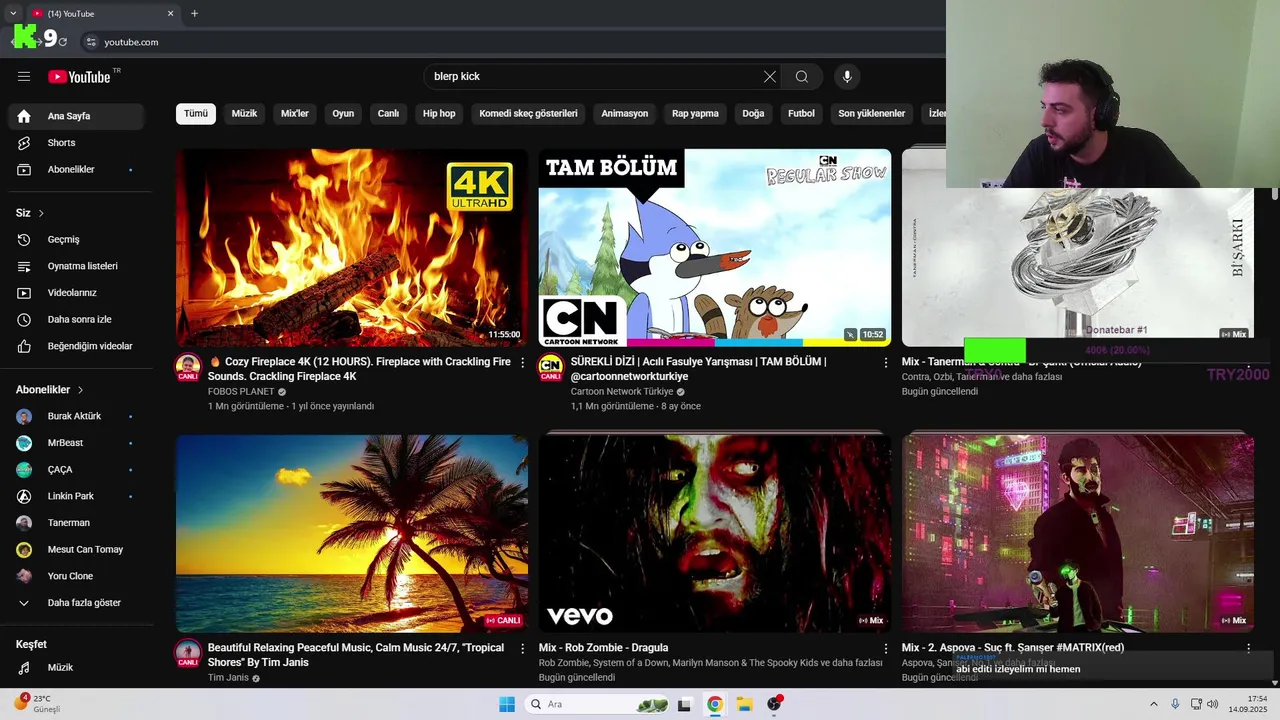Open Cozy Fireplace 4K video title

359,369
